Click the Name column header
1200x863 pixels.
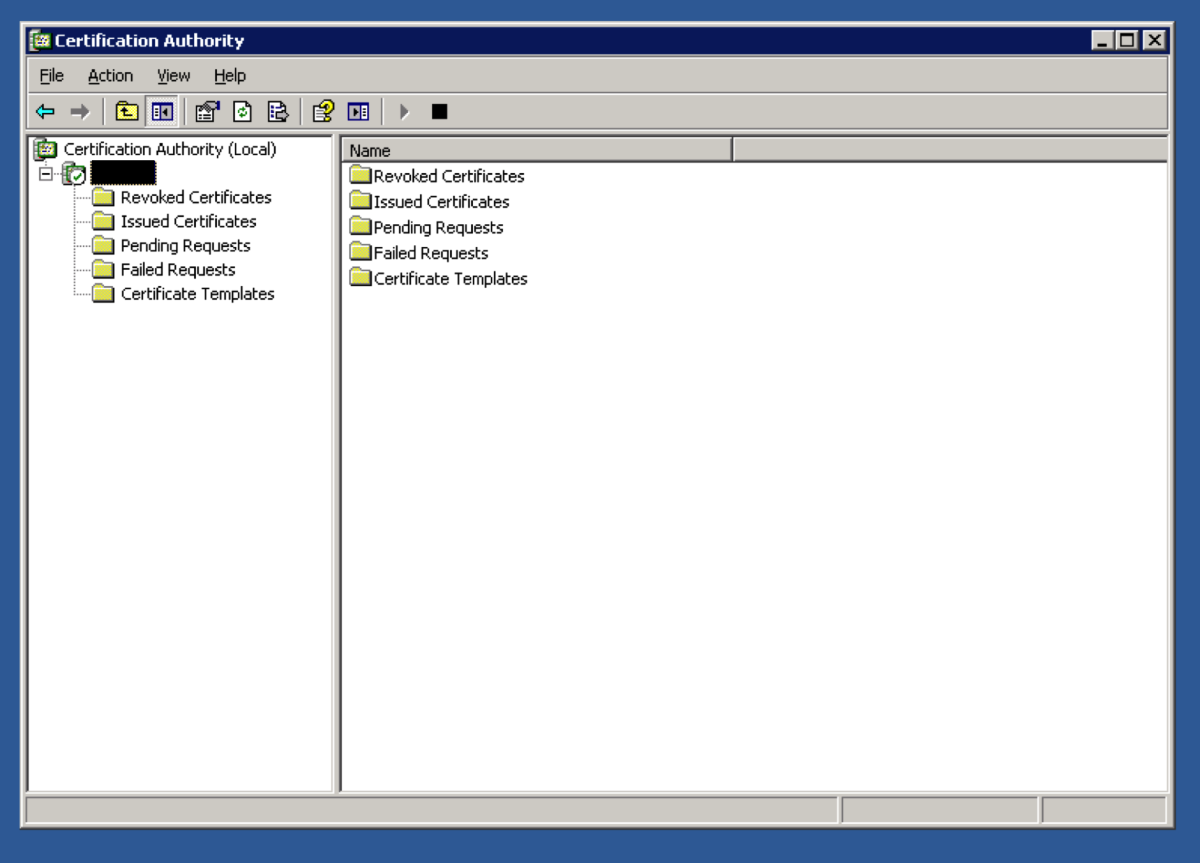tap(537, 150)
